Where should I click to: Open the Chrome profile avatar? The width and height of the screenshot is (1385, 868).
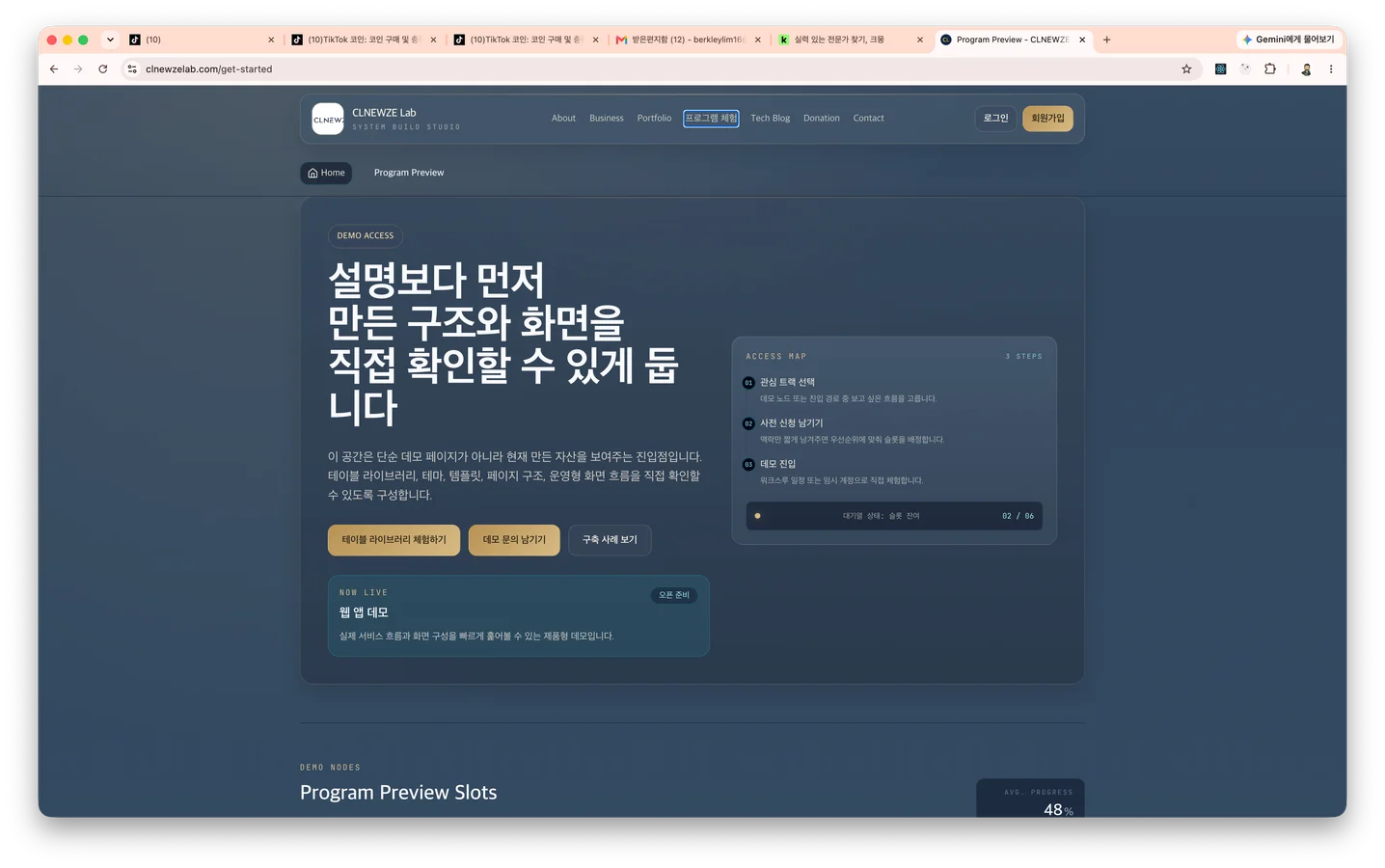tap(1306, 69)
